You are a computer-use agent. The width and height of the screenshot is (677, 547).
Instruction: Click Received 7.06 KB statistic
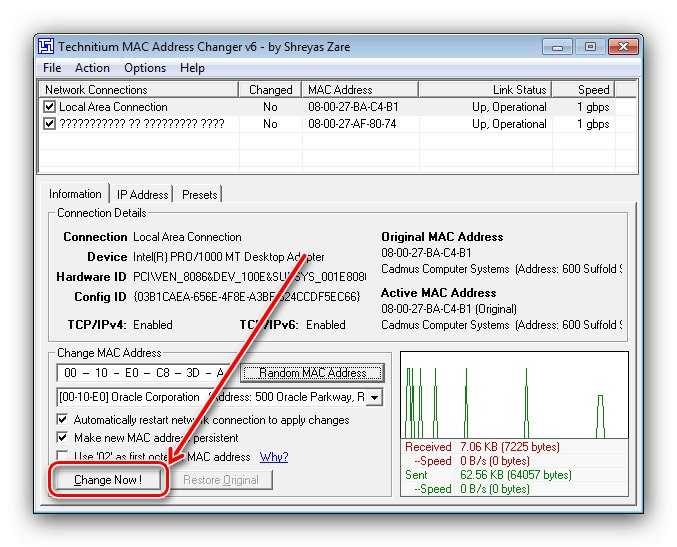coord(482,446)
